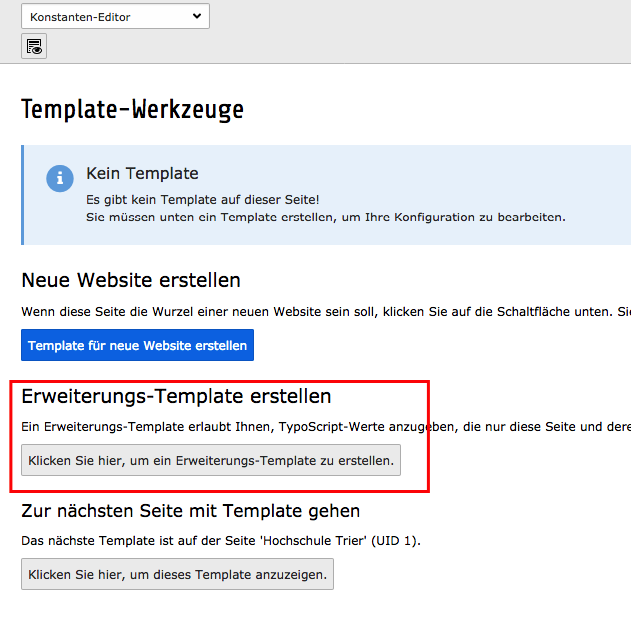Click 'Zur nächsten Seite mit Template gehen' heading
631x625 pixels.
tap(191, 511)
